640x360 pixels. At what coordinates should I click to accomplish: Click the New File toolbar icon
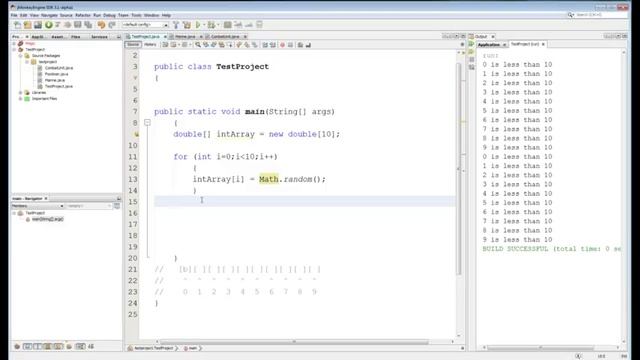[18, 25]
